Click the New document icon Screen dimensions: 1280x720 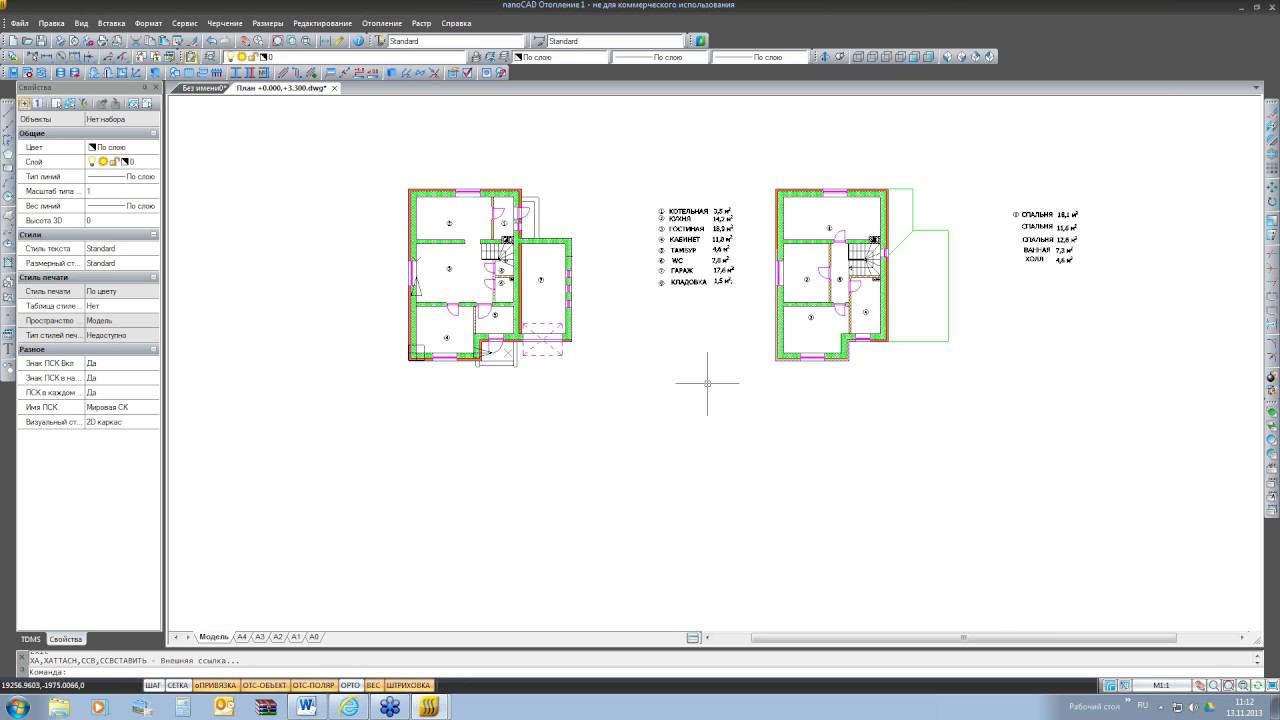click(13, 41)
